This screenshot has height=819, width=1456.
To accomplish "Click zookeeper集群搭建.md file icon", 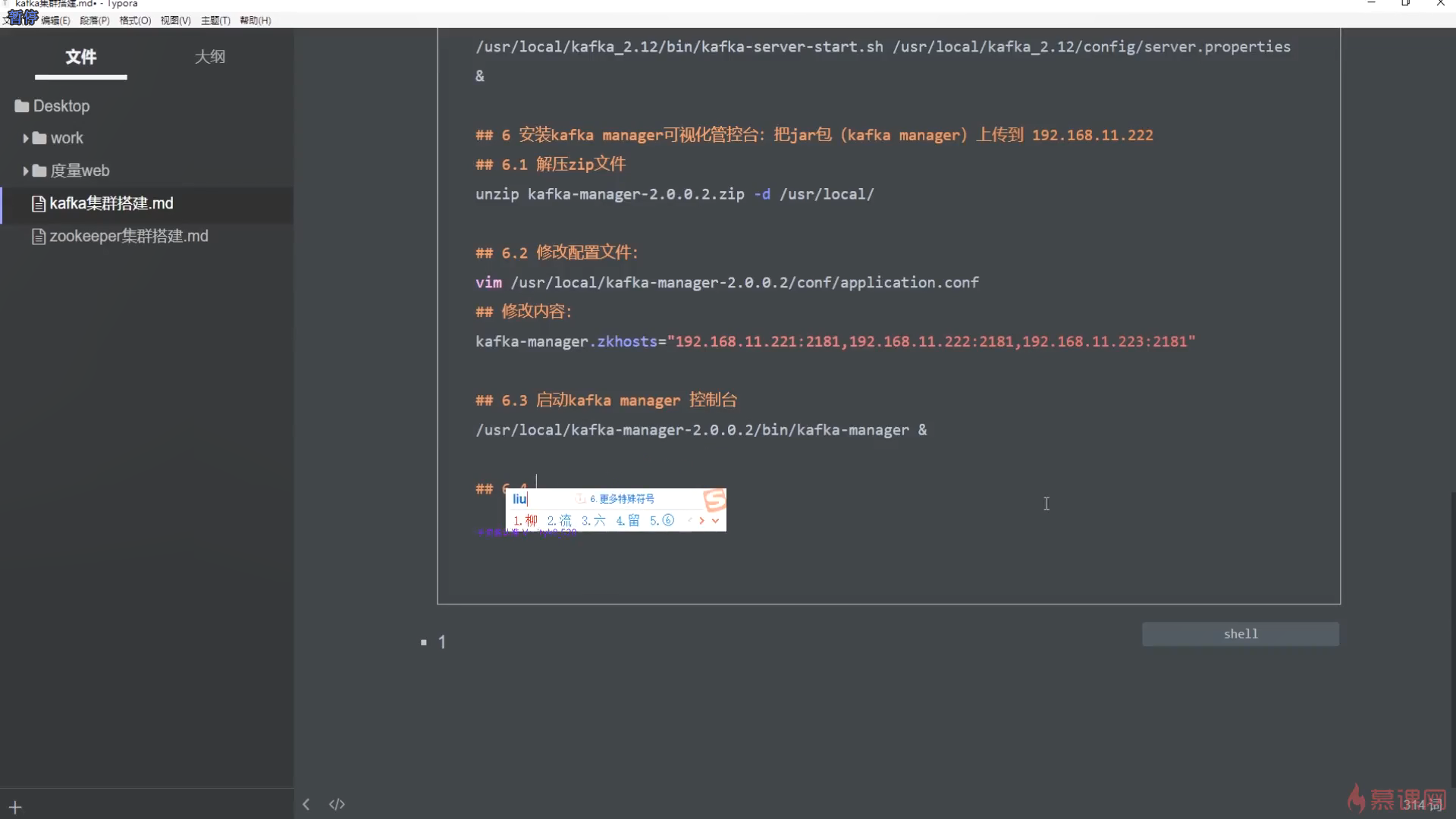I will point(38,237).
